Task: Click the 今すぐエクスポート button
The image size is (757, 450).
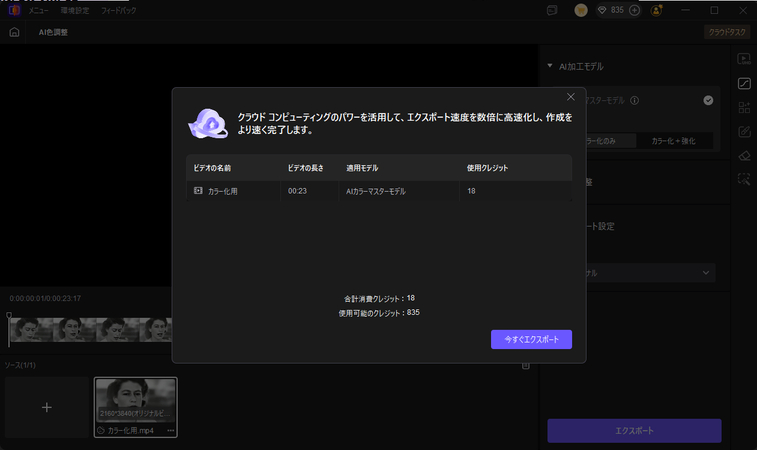Action: click(x=532, y=339)
